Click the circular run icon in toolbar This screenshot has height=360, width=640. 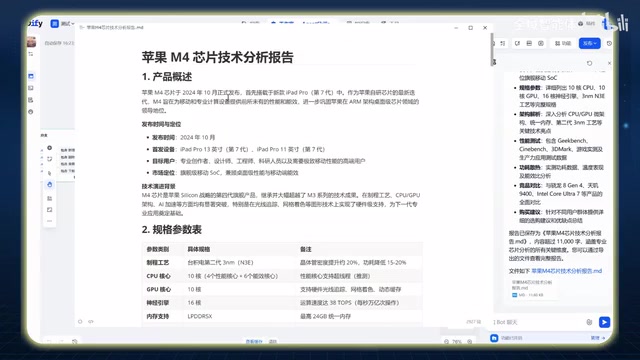coord(541,43)
